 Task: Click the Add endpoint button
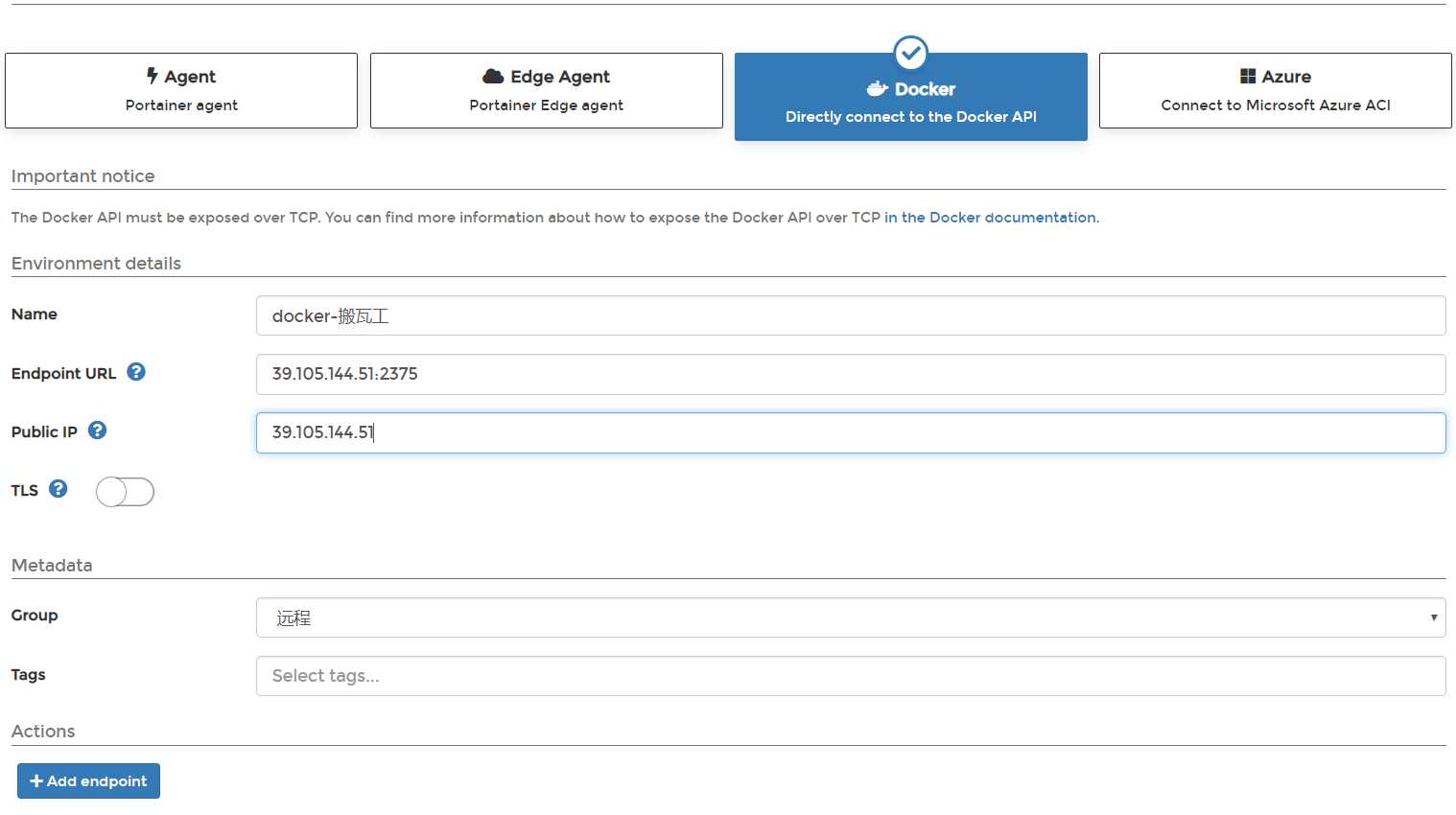(88, 780)
